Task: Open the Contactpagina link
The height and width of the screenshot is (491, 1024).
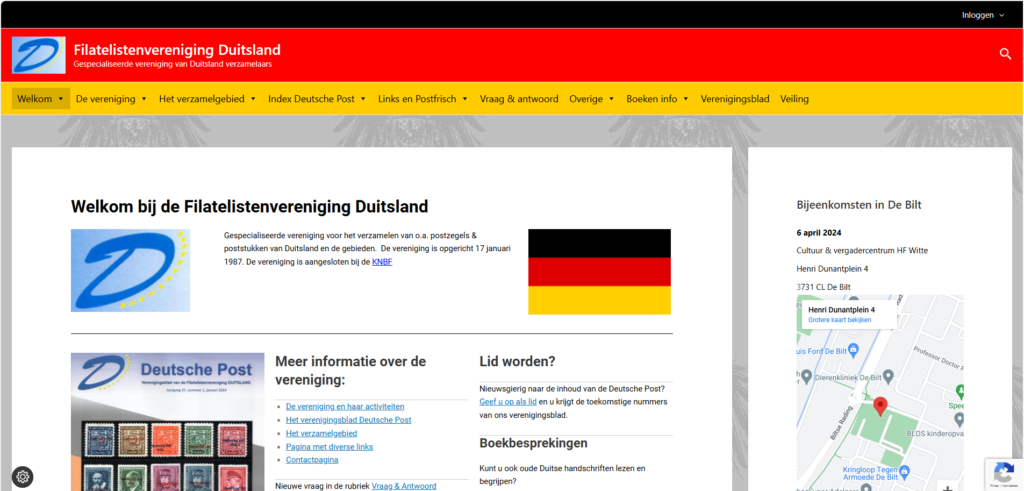Action: pyautogui.click(x=312, y=460)
